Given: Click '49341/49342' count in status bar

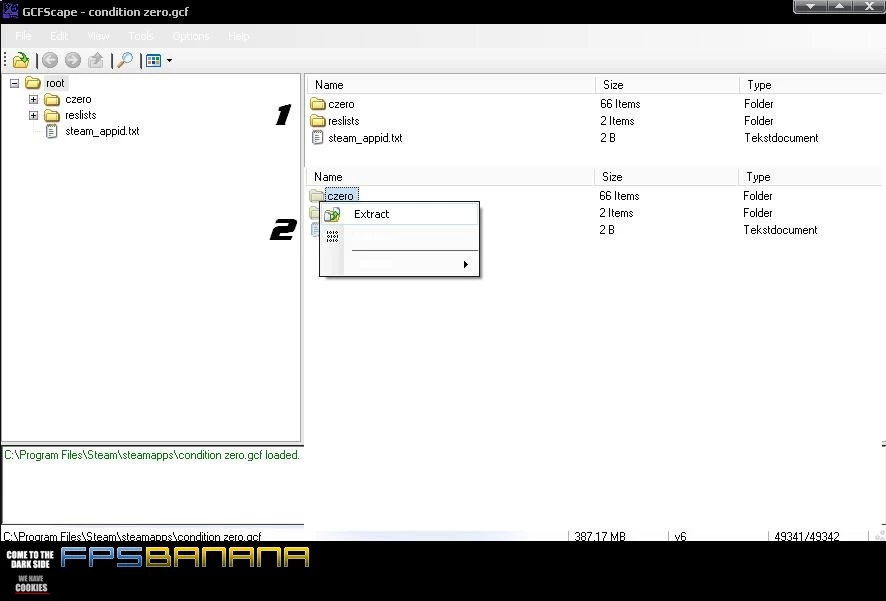Looking at the screenshot, I should (806, 536).
